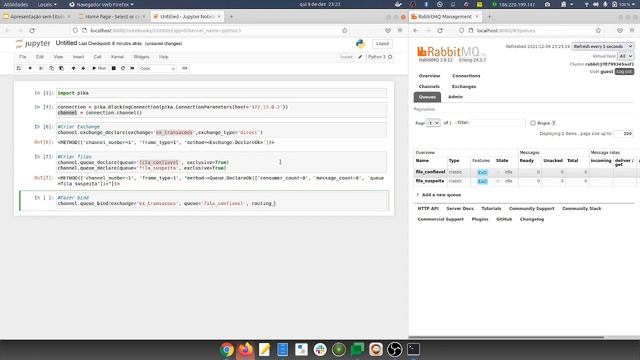Move the selected cell down
The image size is (640, 360).
[x=83, y=69]
